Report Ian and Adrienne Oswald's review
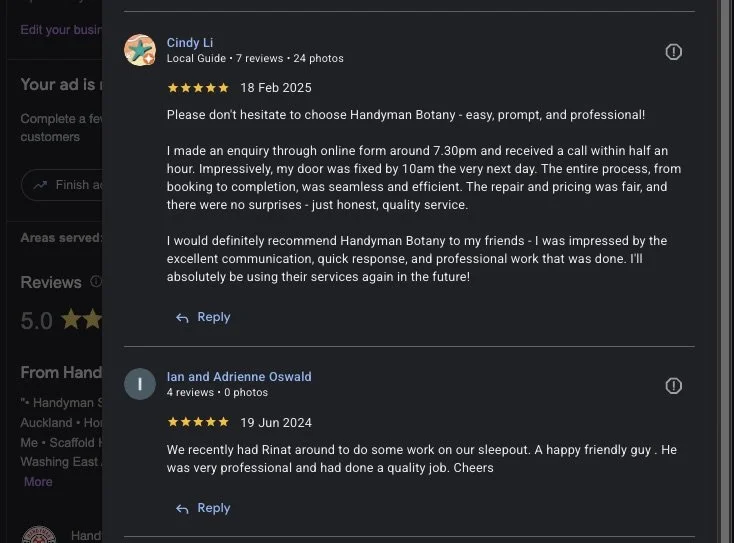 pos(673,386)
